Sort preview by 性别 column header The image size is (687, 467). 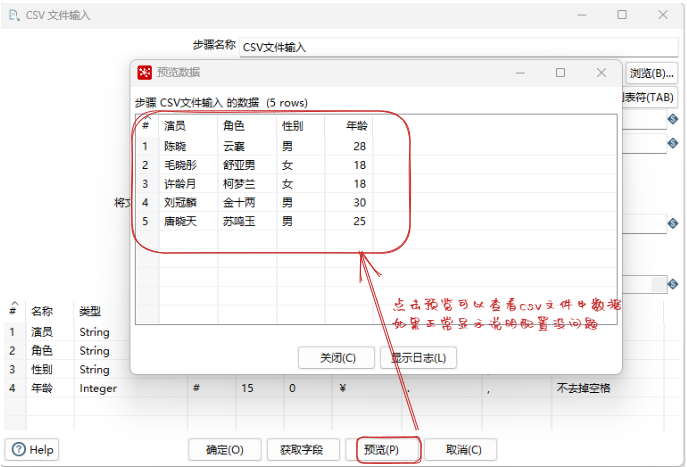[292, 126]
